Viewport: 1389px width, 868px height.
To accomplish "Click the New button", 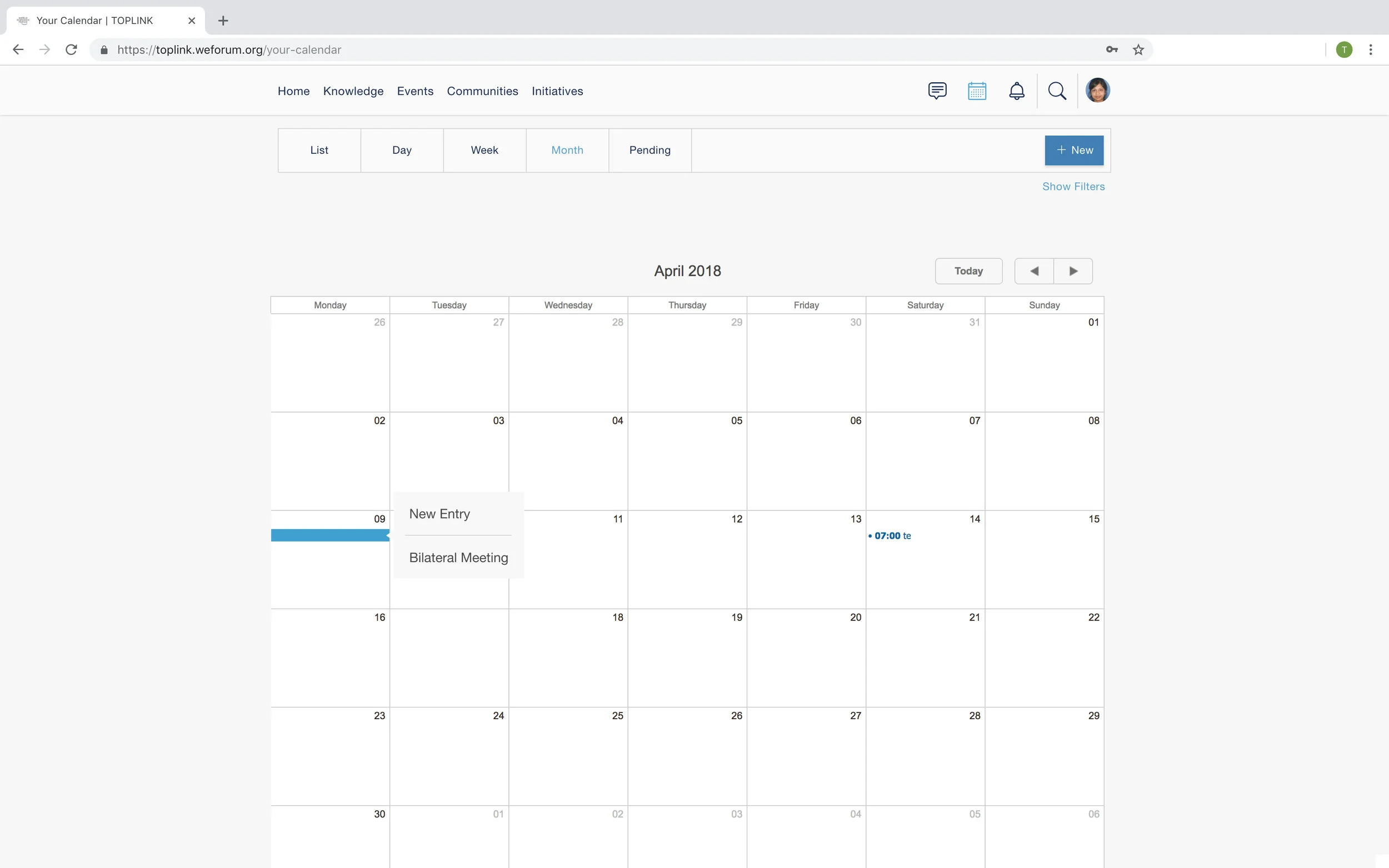I will [1073, 150].
